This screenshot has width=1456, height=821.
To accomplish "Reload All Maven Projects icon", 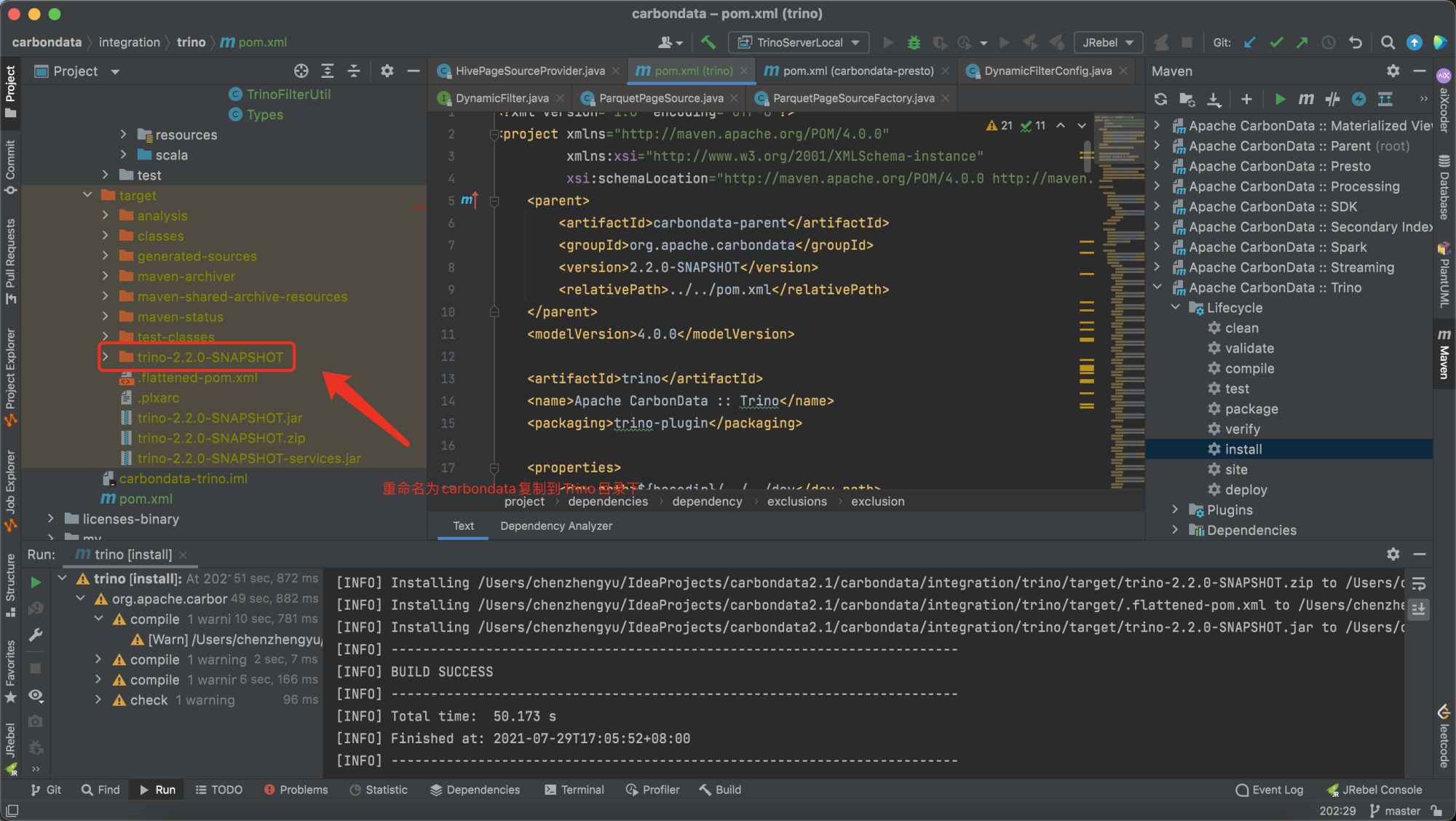I will 1160,99.
